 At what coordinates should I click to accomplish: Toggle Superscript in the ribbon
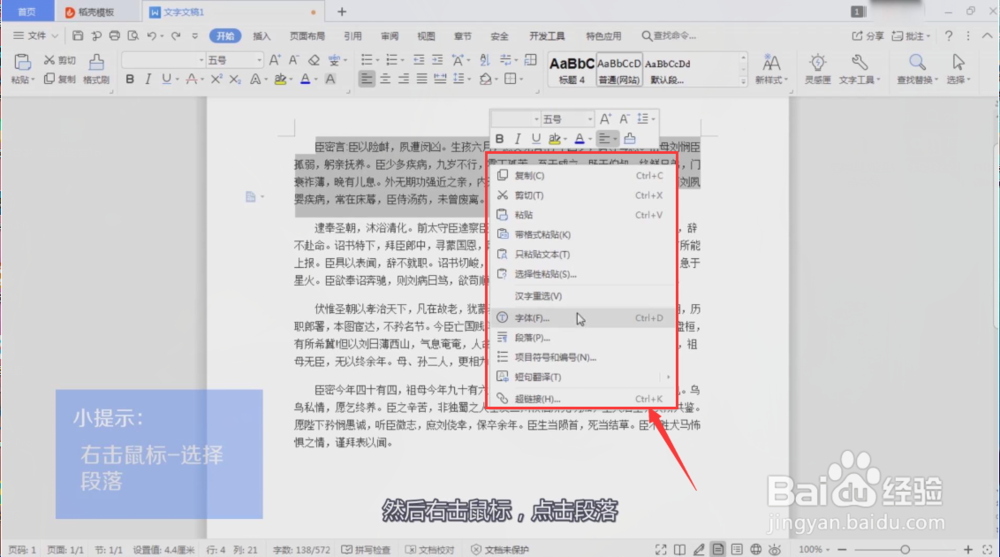pos(216,79)
